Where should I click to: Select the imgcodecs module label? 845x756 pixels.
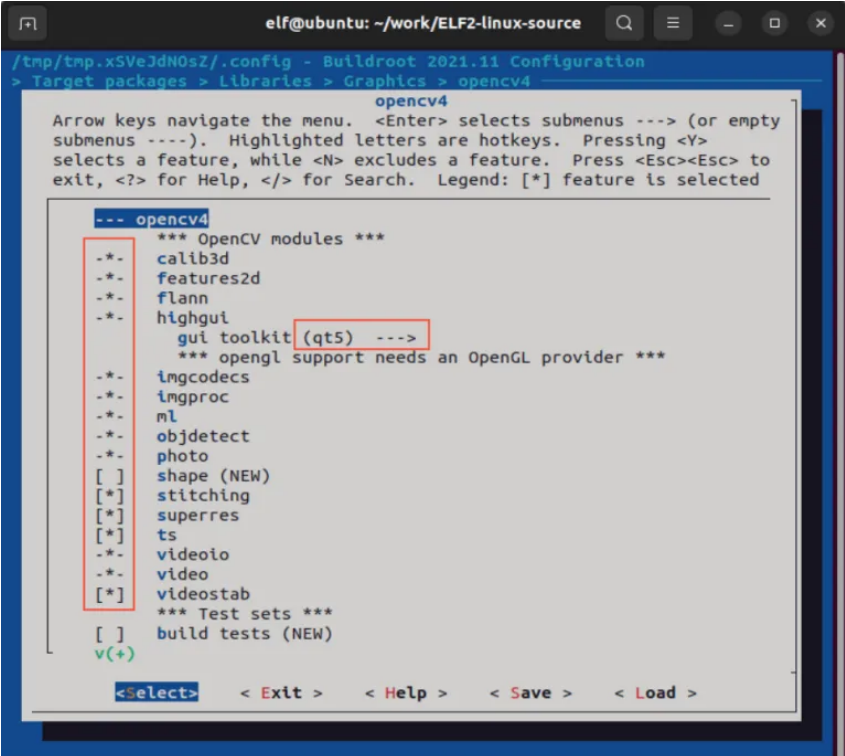pyautogui.click(x=203, y=377)
